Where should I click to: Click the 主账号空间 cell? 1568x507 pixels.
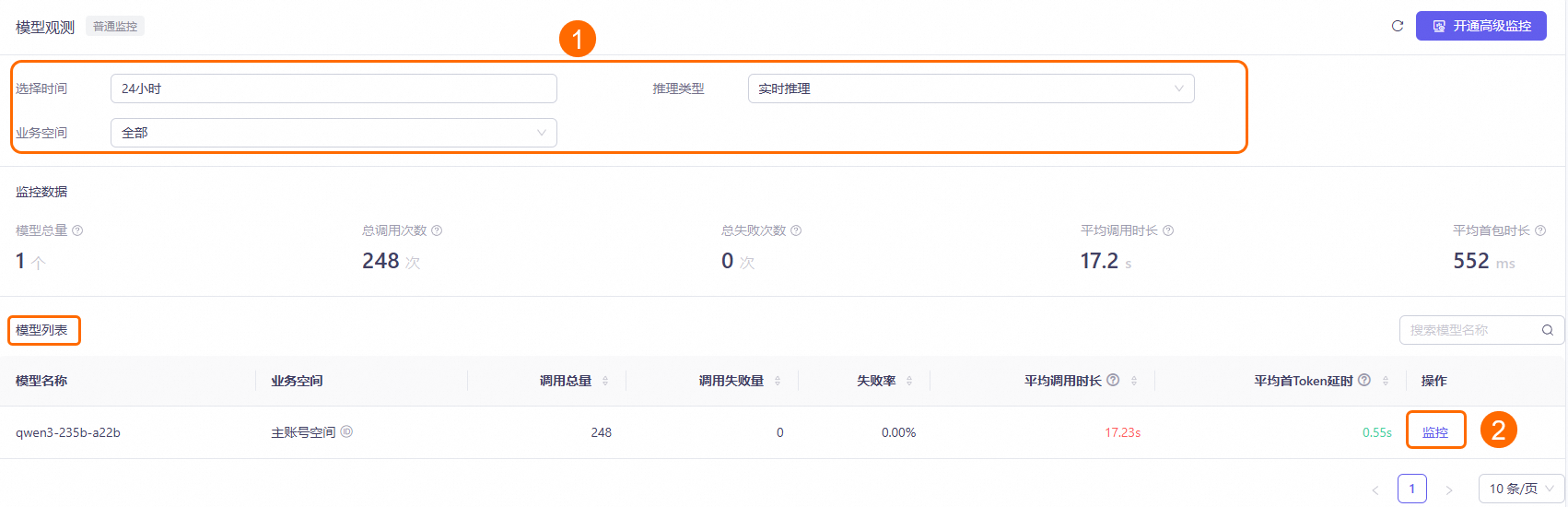303,432
